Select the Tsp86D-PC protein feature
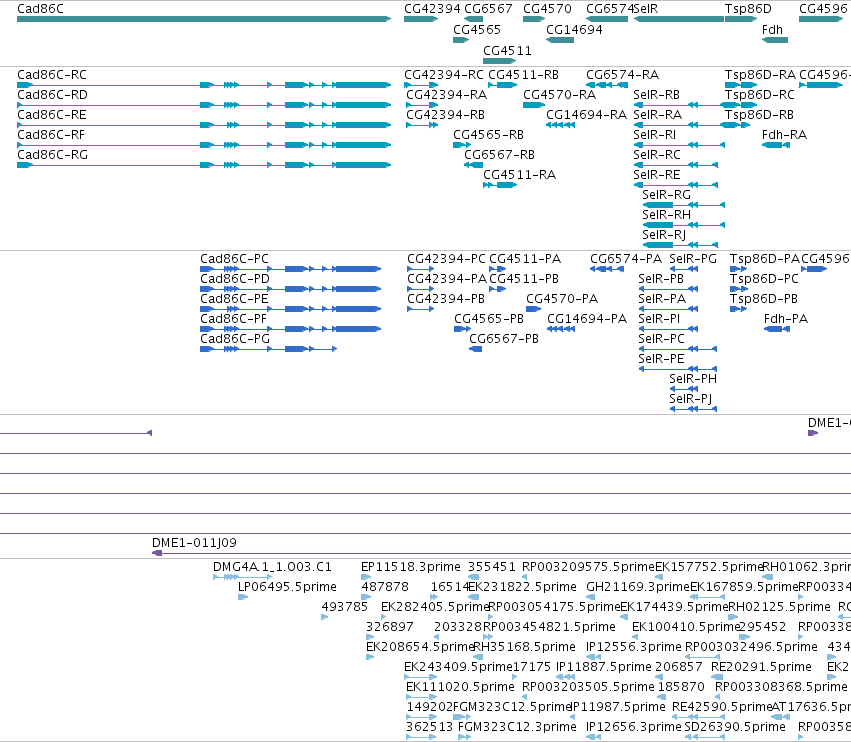Viewport: 851px width, 742px height. pyautogui.click(x=739, y=289)
